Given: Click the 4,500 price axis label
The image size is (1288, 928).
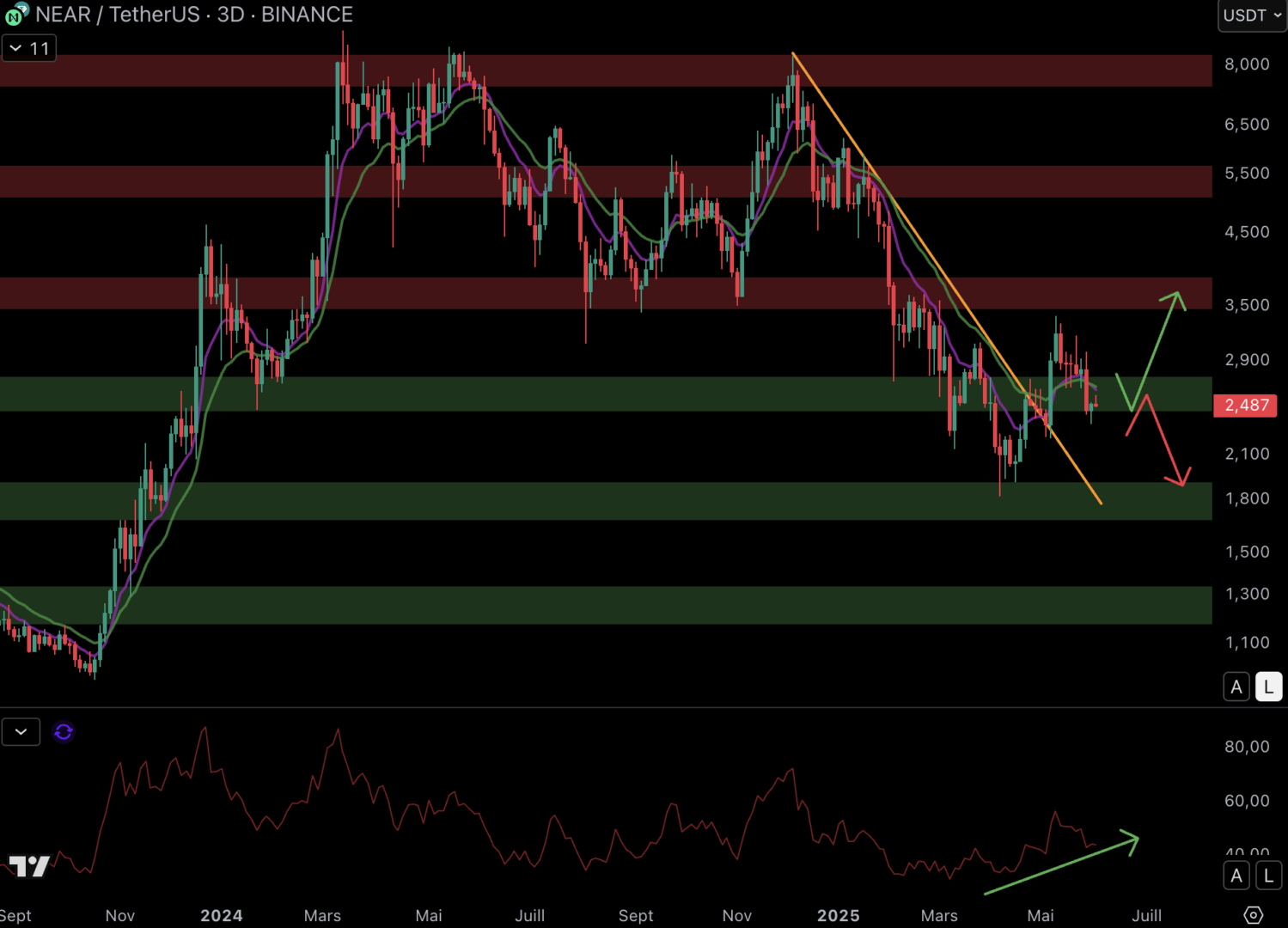Looking at the screenshot, I should (1247, 232).
